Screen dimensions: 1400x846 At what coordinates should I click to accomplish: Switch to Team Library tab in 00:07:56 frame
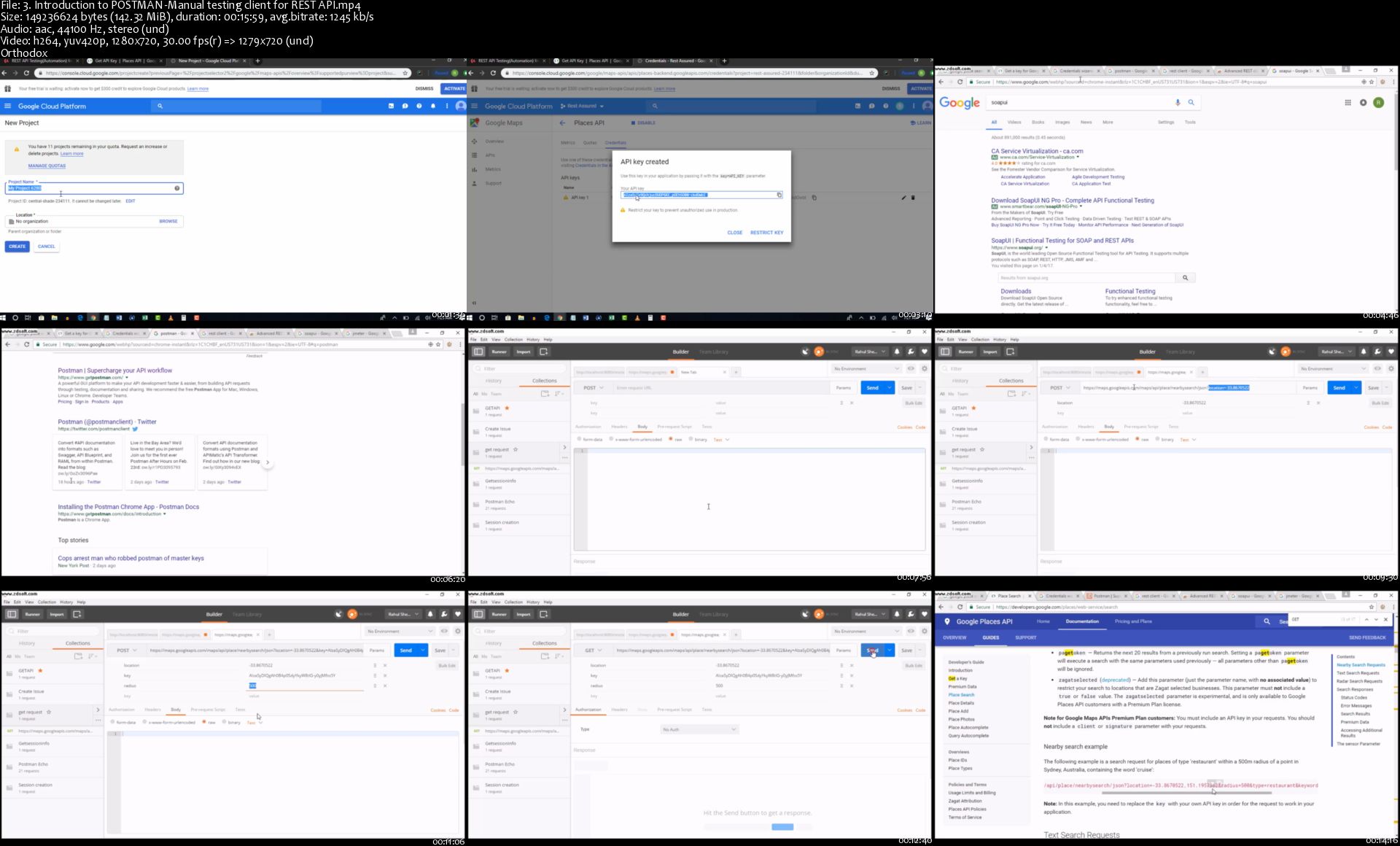coord(714,352)
